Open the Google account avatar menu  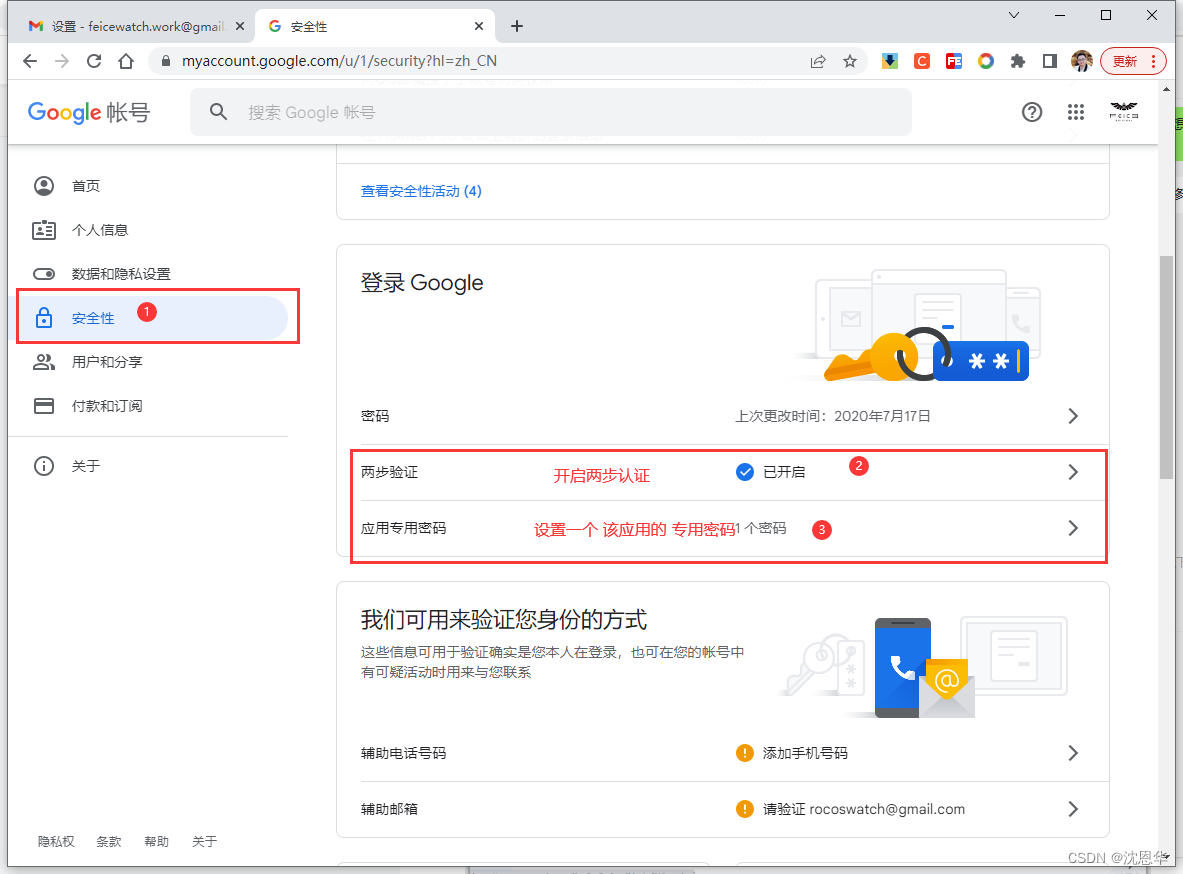click(x=1123, y=112)
